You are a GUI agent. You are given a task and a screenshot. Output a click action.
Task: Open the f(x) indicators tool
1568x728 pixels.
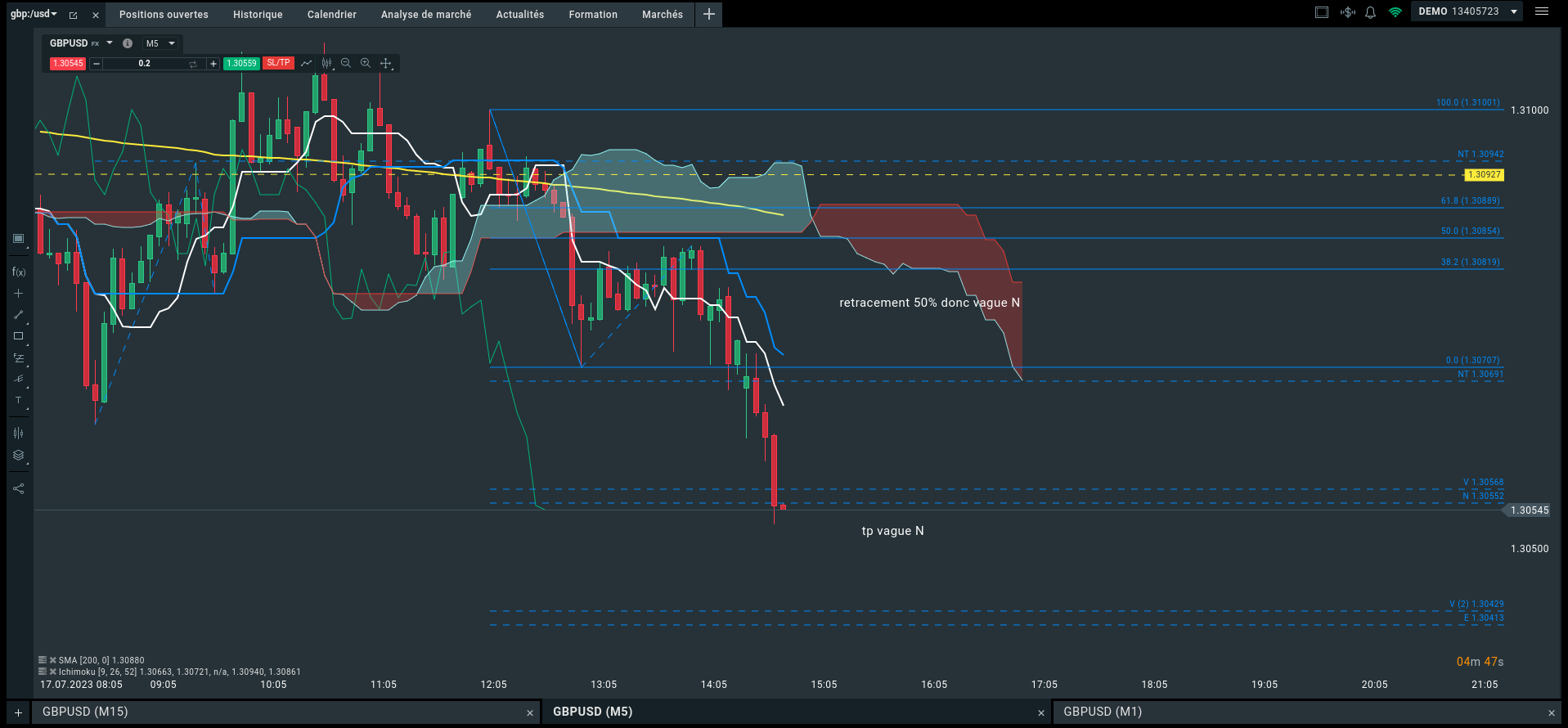click(18, 272)
